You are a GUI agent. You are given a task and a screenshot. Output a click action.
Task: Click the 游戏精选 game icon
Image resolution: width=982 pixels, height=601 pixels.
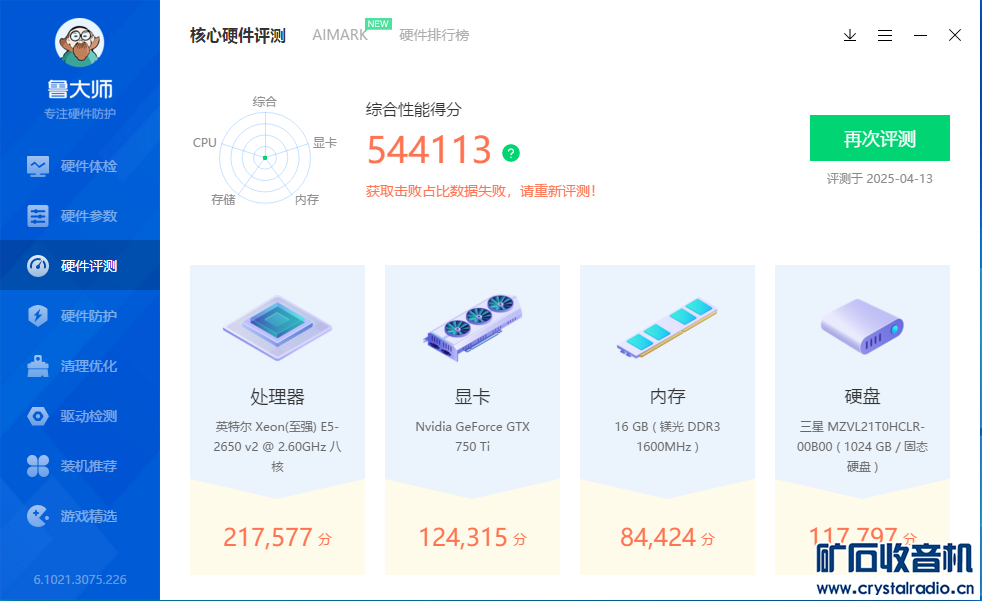click(38, 516)
